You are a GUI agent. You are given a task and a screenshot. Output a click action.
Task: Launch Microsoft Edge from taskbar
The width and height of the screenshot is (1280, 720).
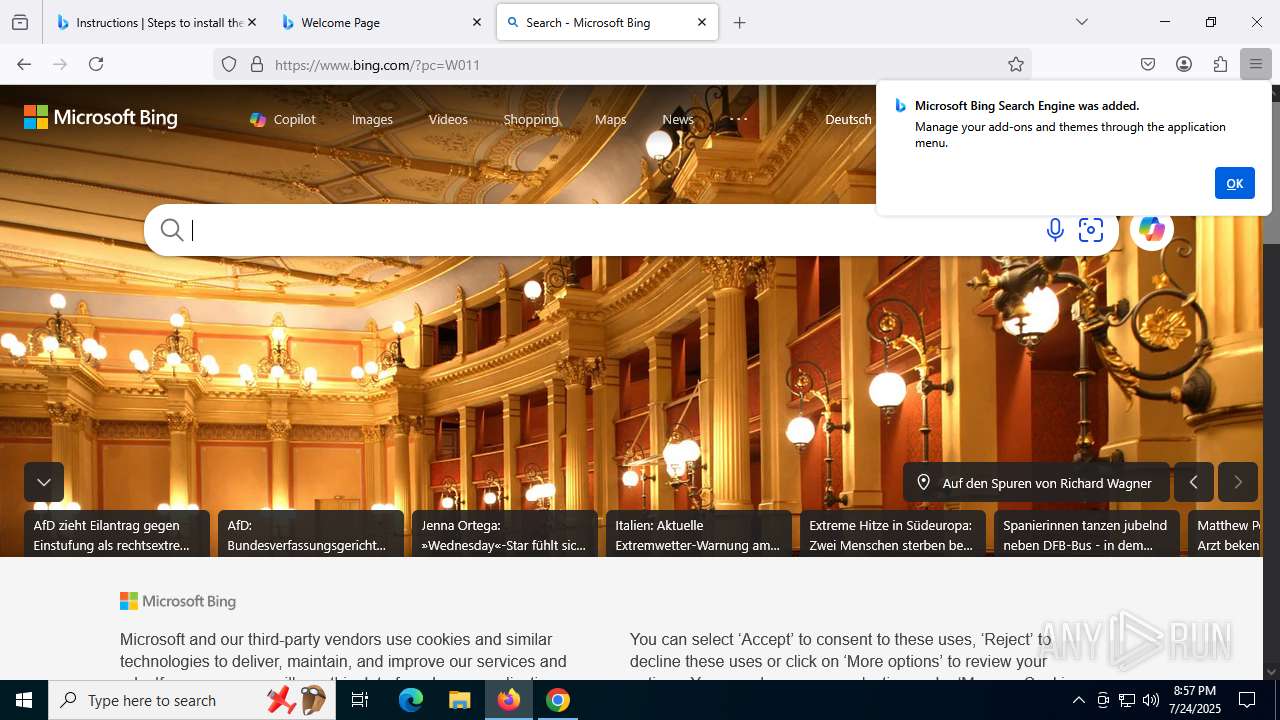tap(411, 700)
